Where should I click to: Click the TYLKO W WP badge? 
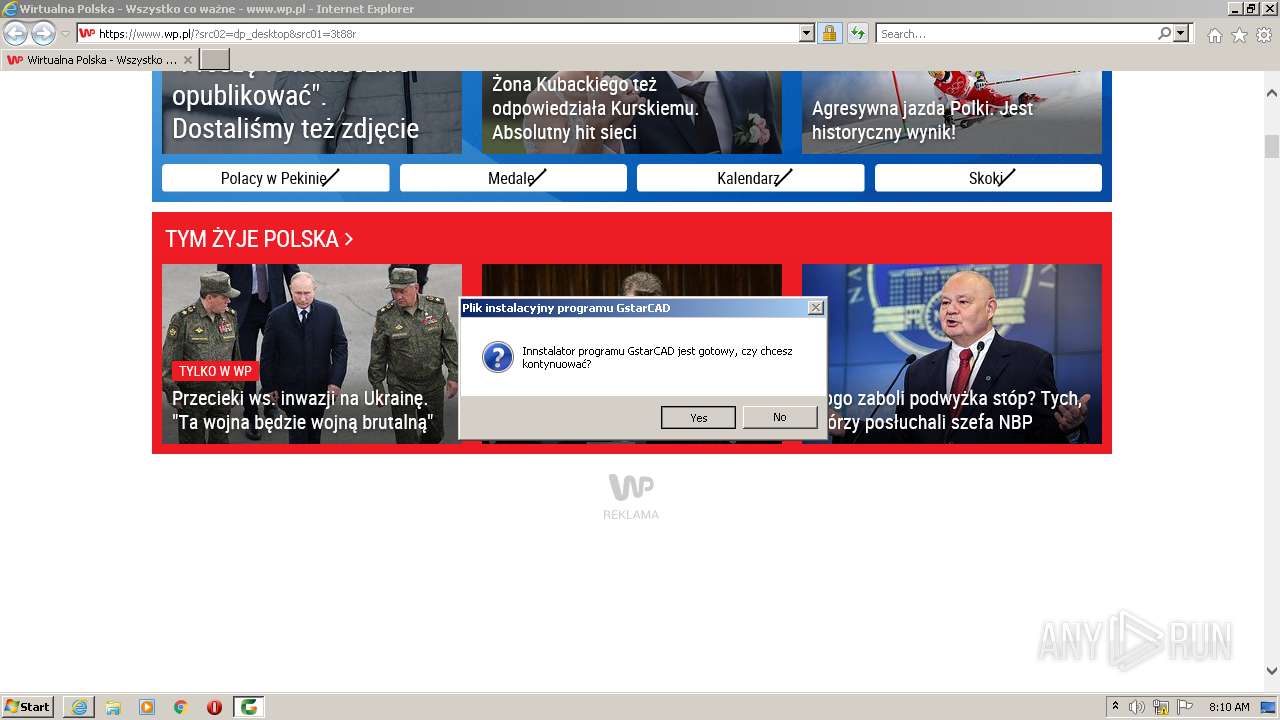(x=215, y=371)
